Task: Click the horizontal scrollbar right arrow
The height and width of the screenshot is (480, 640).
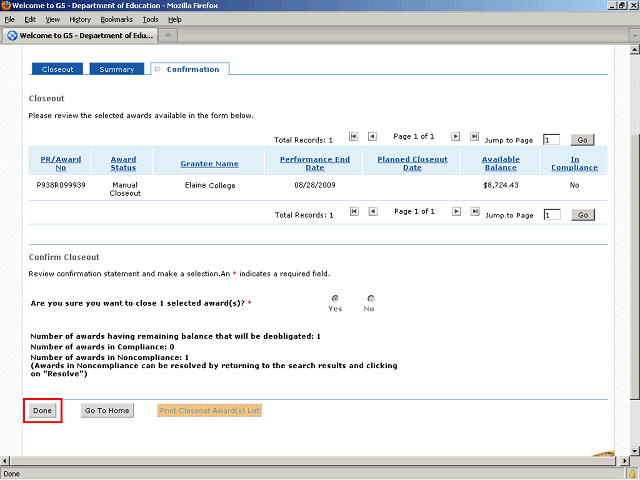Action: [x=624, y=461]
